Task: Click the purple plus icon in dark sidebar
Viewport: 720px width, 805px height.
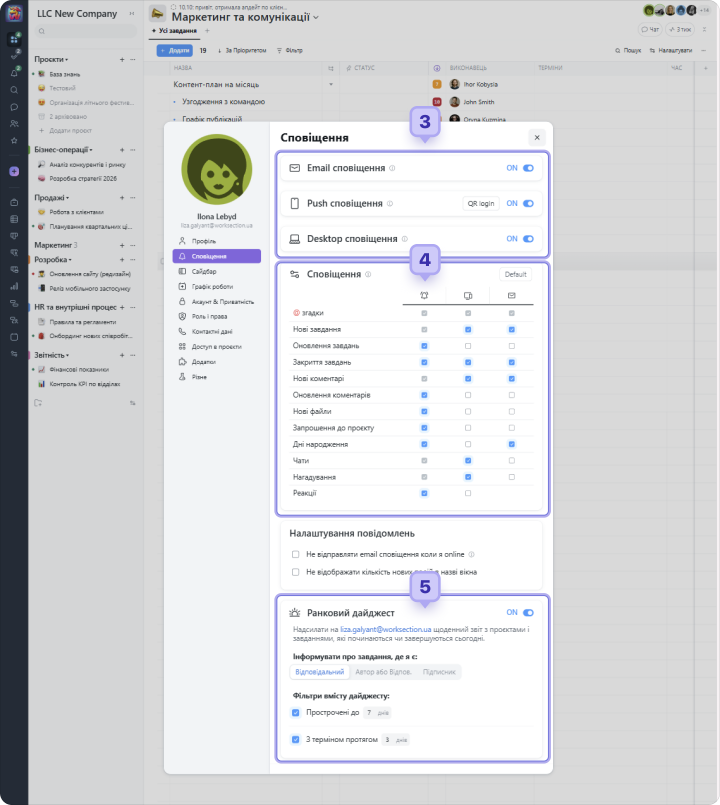Action: [14, 171]
